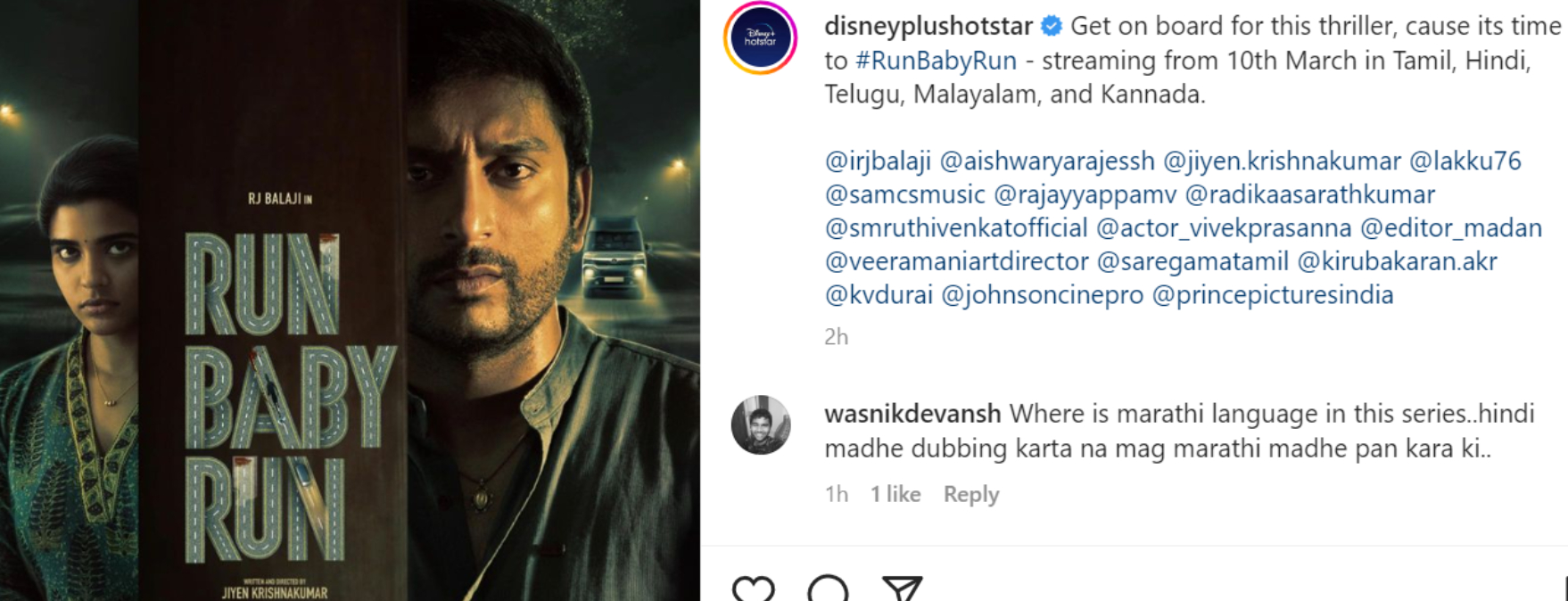Open the Disney+ Hotstar profile picture

[760, 38]
